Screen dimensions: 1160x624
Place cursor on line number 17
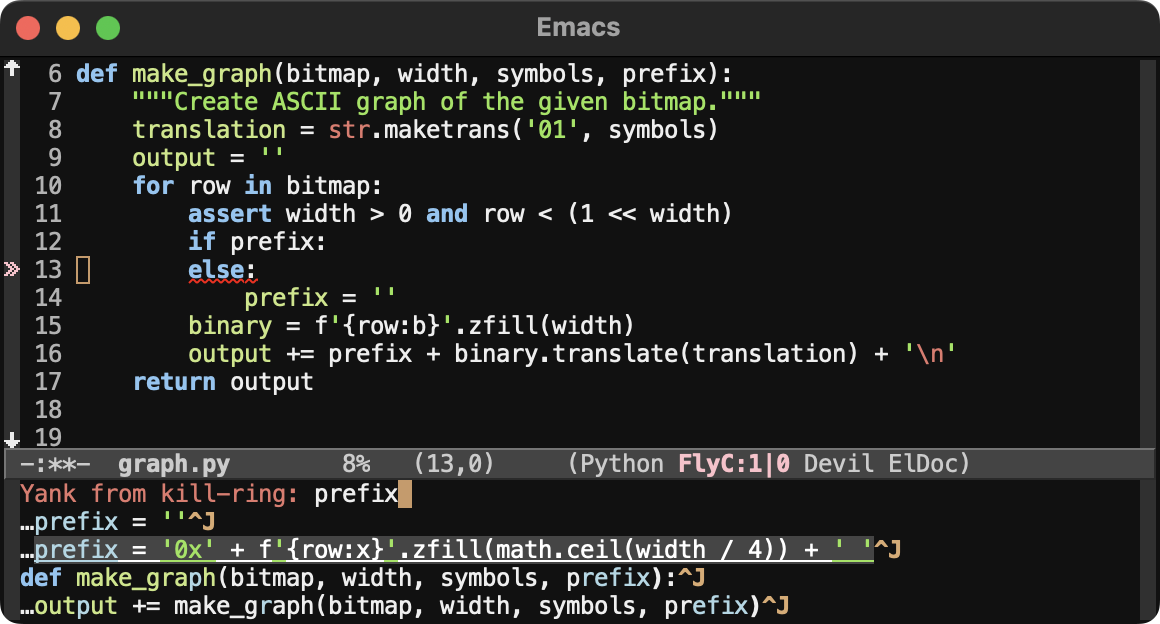[48, 382]
